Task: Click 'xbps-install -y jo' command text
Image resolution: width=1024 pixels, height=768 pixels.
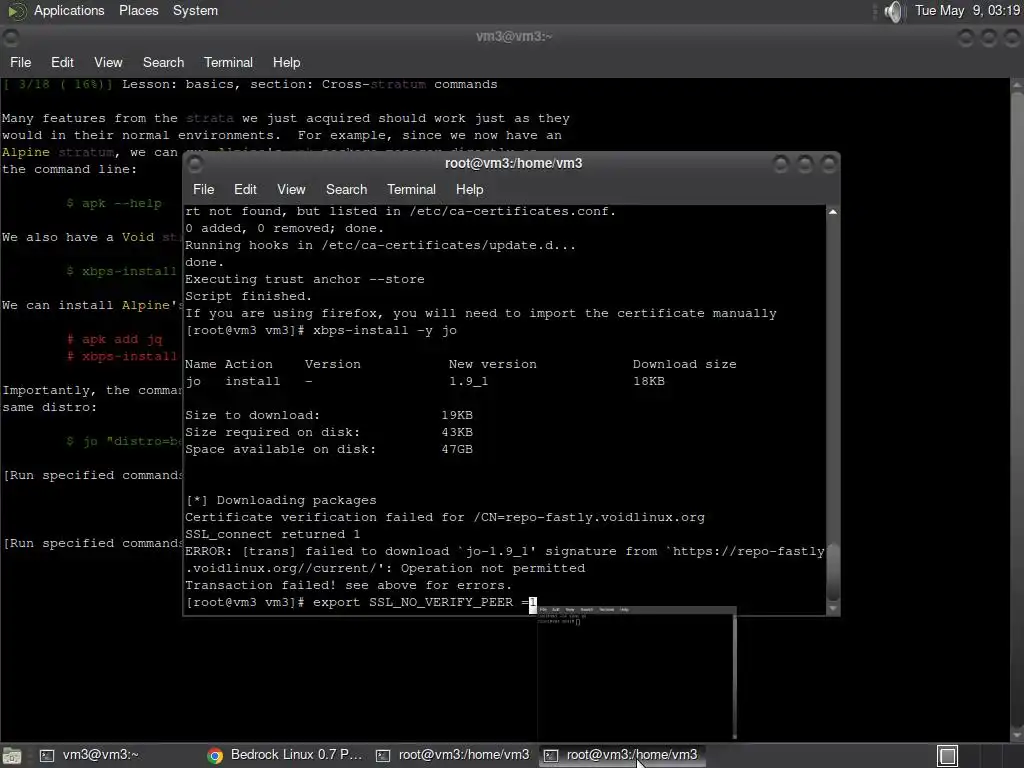Action: pos(385,330)
